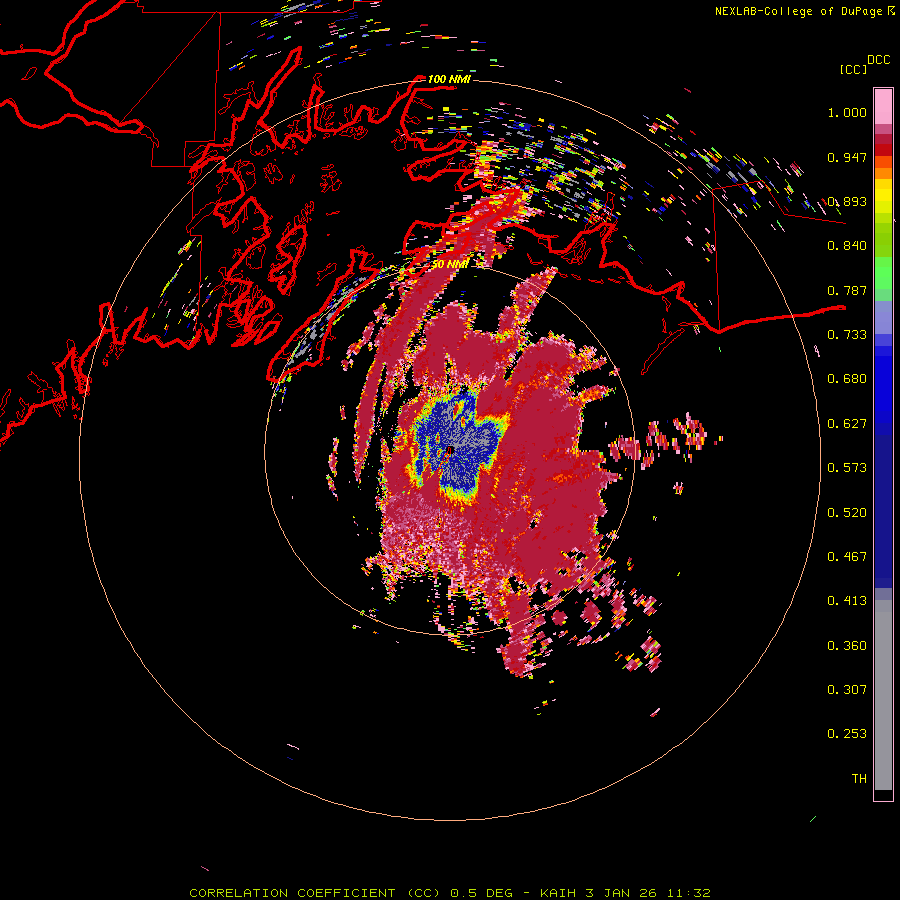Click the 100 NMI range ring label
The image size is (900, 900).
[x=449, y=79]
